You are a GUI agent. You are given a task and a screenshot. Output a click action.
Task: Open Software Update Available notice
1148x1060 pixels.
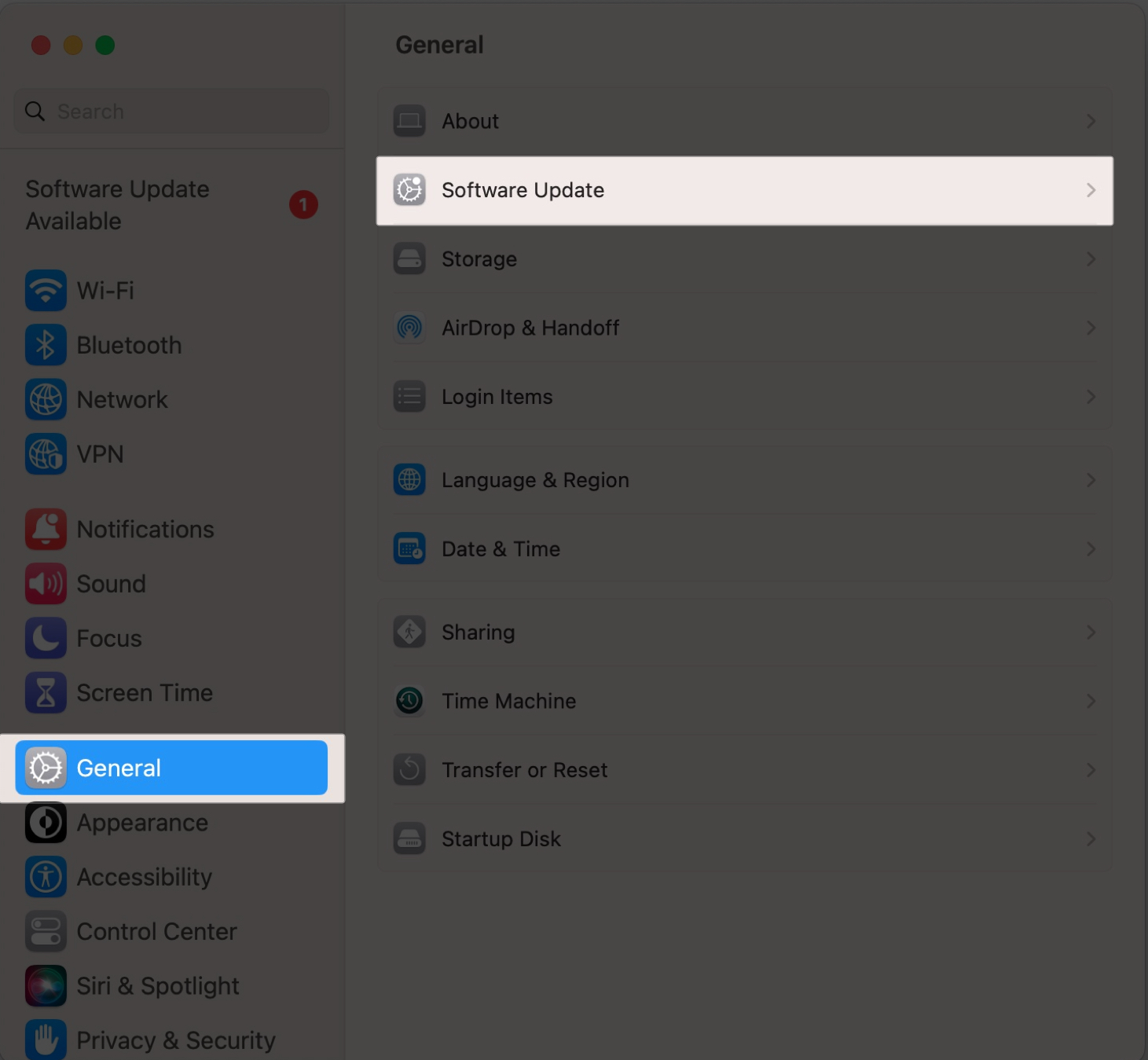point(118,205)
